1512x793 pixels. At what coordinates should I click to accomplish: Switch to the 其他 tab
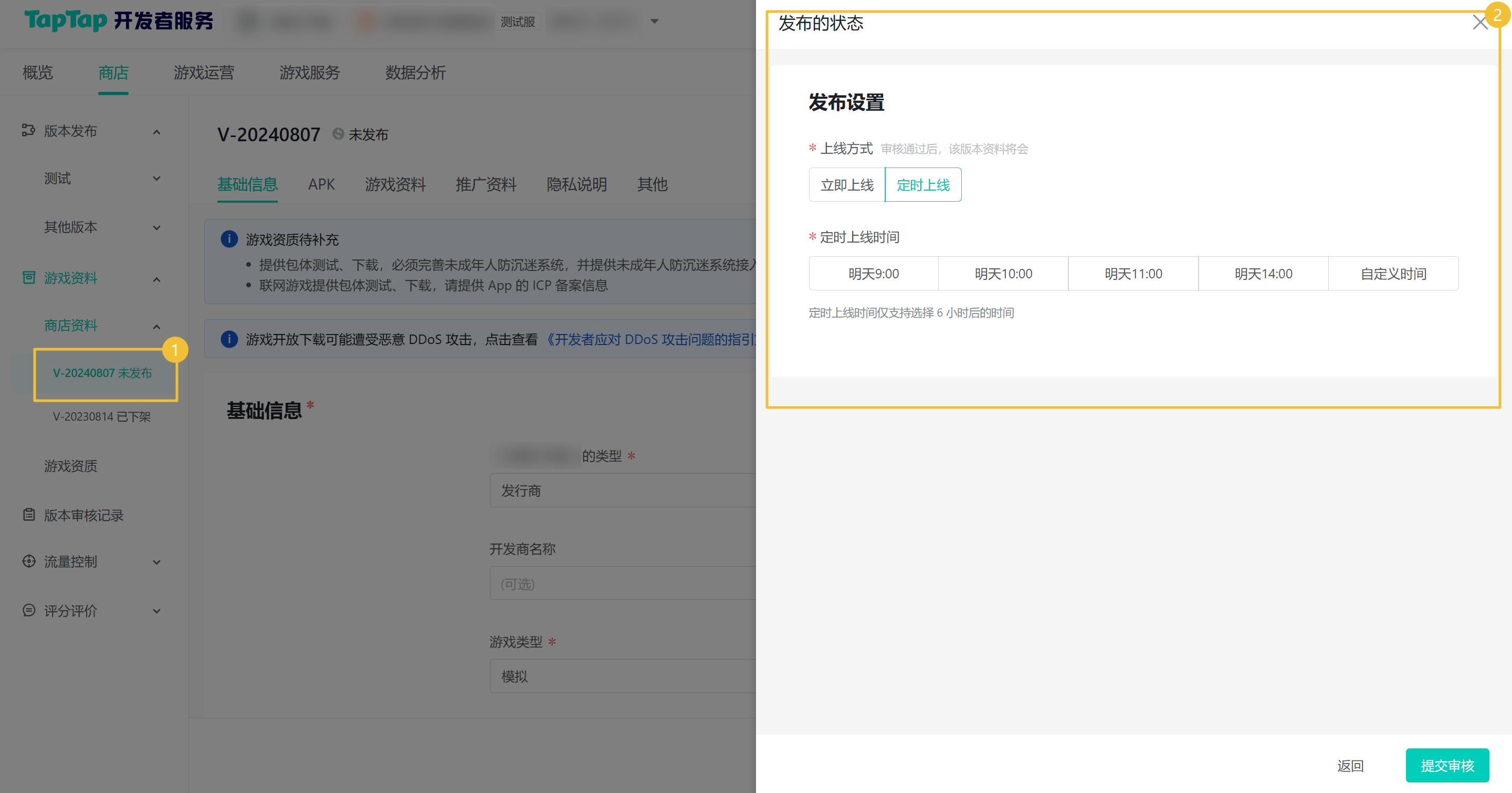(652, 184)
